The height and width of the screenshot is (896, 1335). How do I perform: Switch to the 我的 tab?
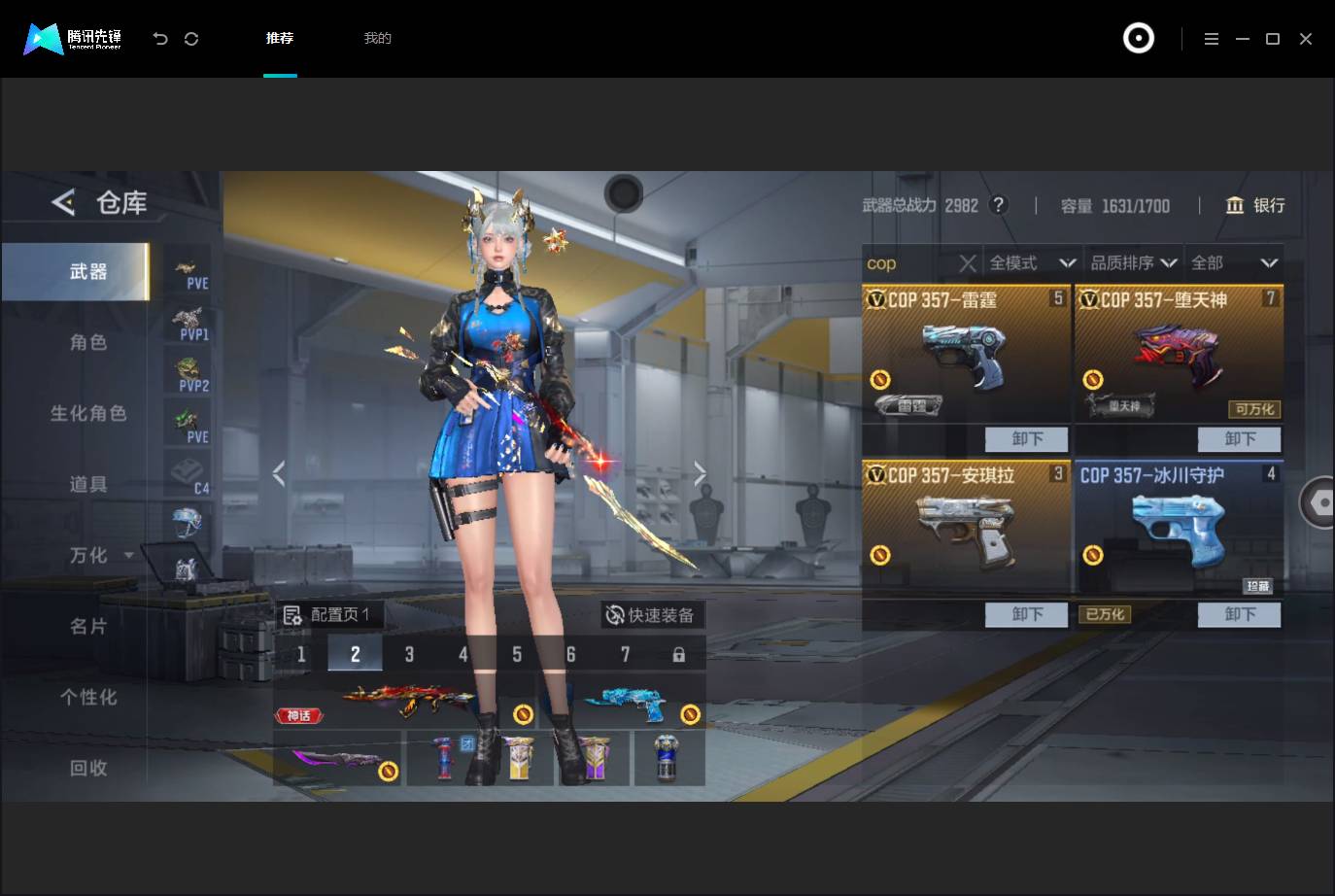[377, 38]
